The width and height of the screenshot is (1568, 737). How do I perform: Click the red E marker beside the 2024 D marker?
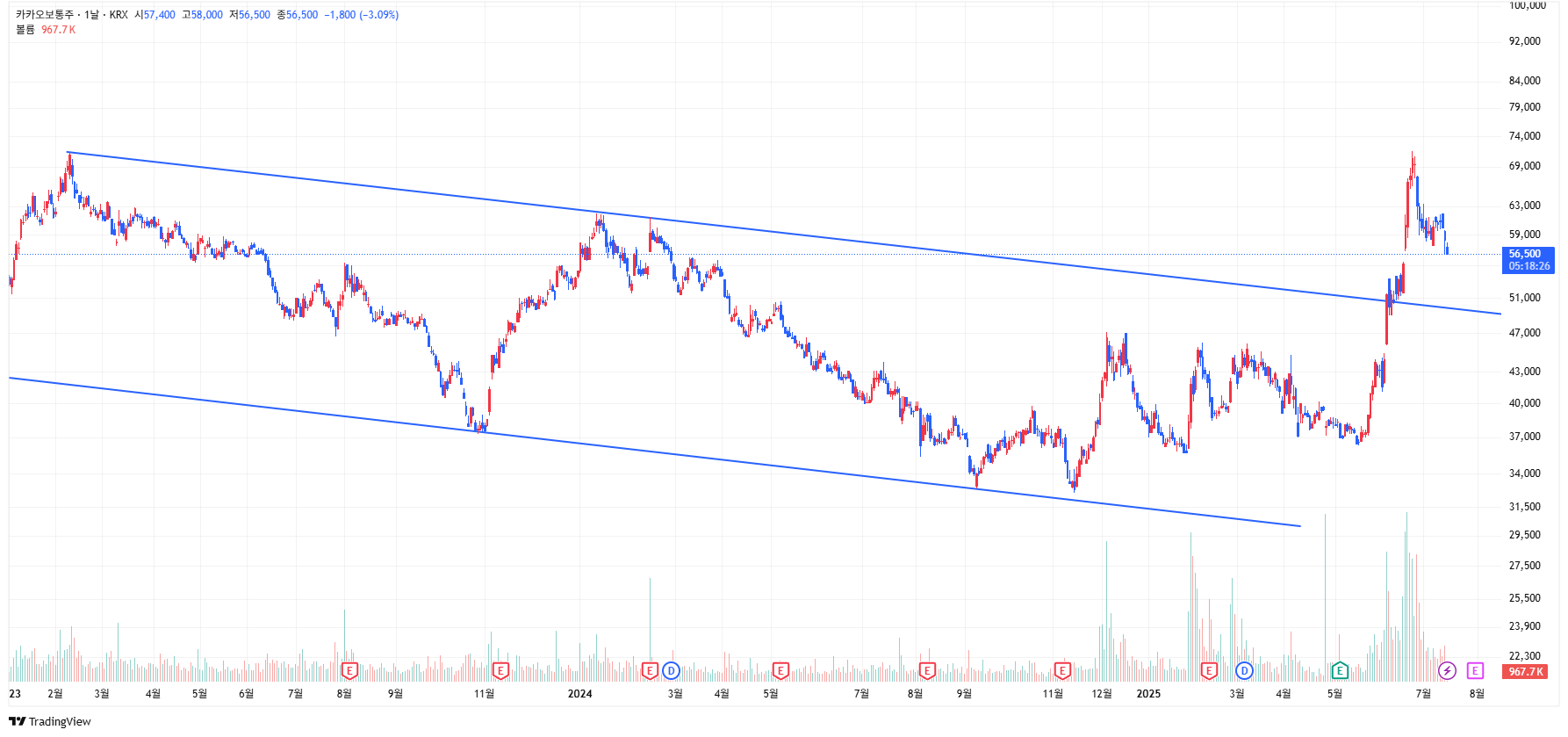[650, 671]
